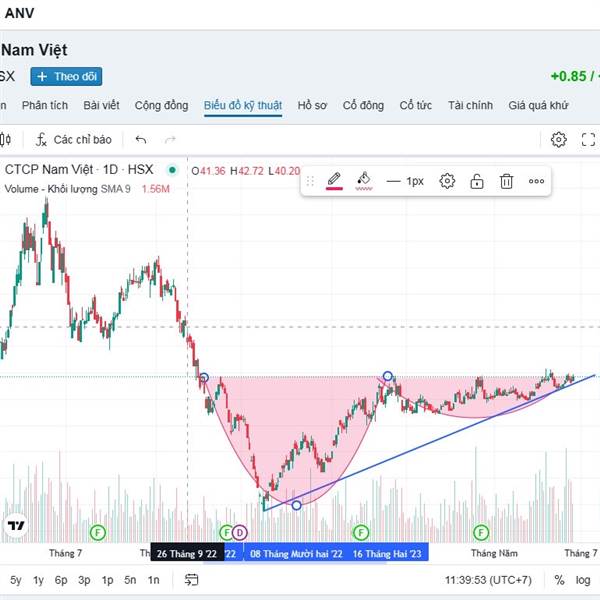The width and height of the screenshot is (600, 600).
Task: Open go-to-date calendar icon
Action: (191, 580)
